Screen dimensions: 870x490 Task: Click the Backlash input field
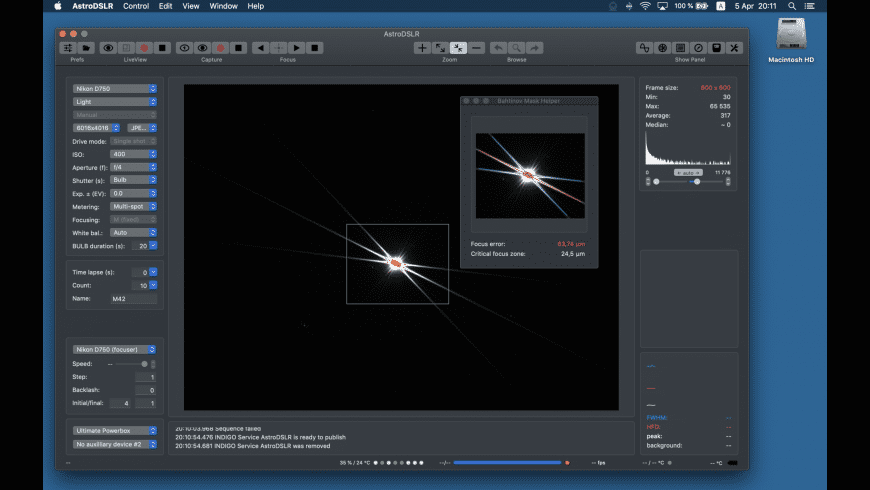(x=145, y=390)
